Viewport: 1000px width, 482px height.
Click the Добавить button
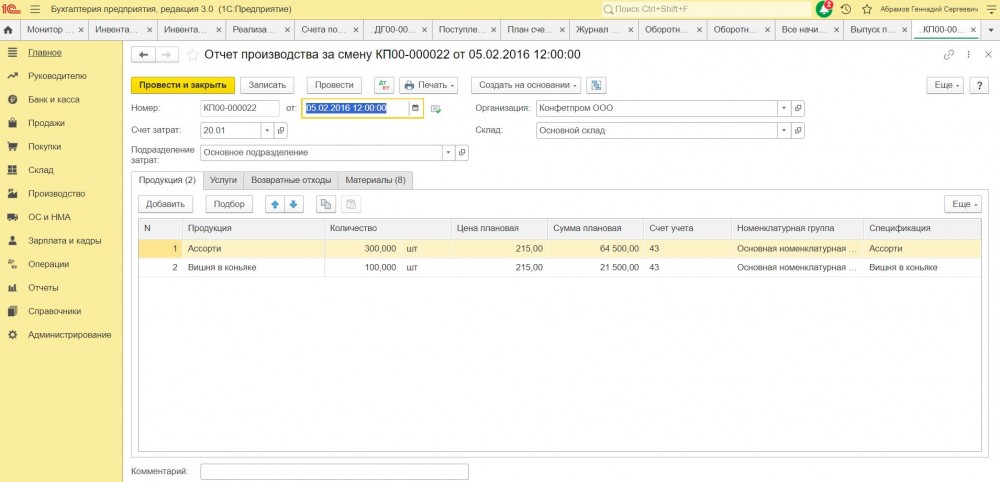(x=166, y=204)
